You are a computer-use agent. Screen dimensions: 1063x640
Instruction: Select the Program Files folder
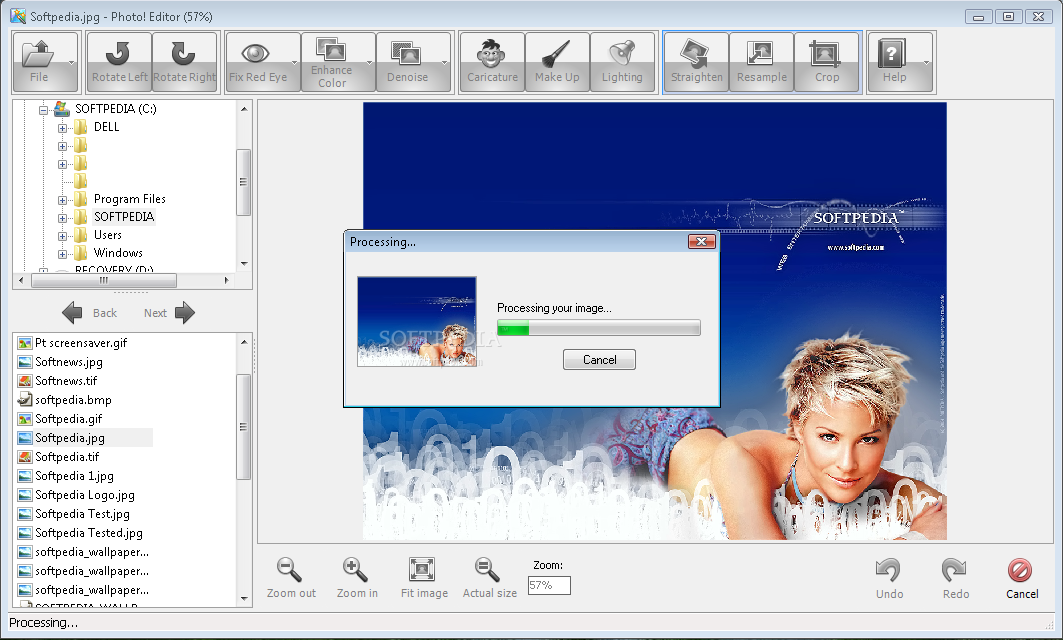(129, 199)
